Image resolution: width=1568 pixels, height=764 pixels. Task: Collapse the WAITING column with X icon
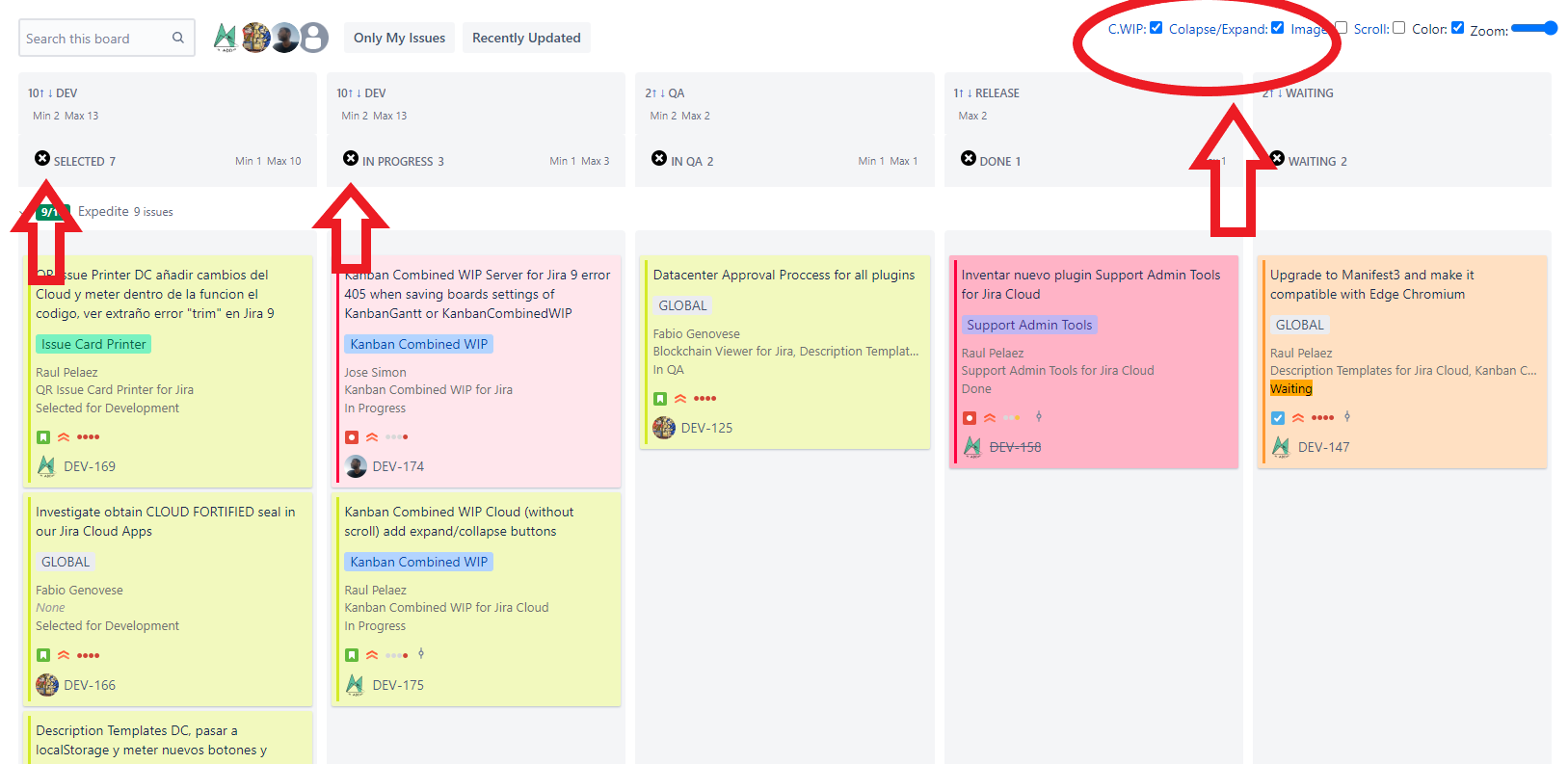point(1278,159)
